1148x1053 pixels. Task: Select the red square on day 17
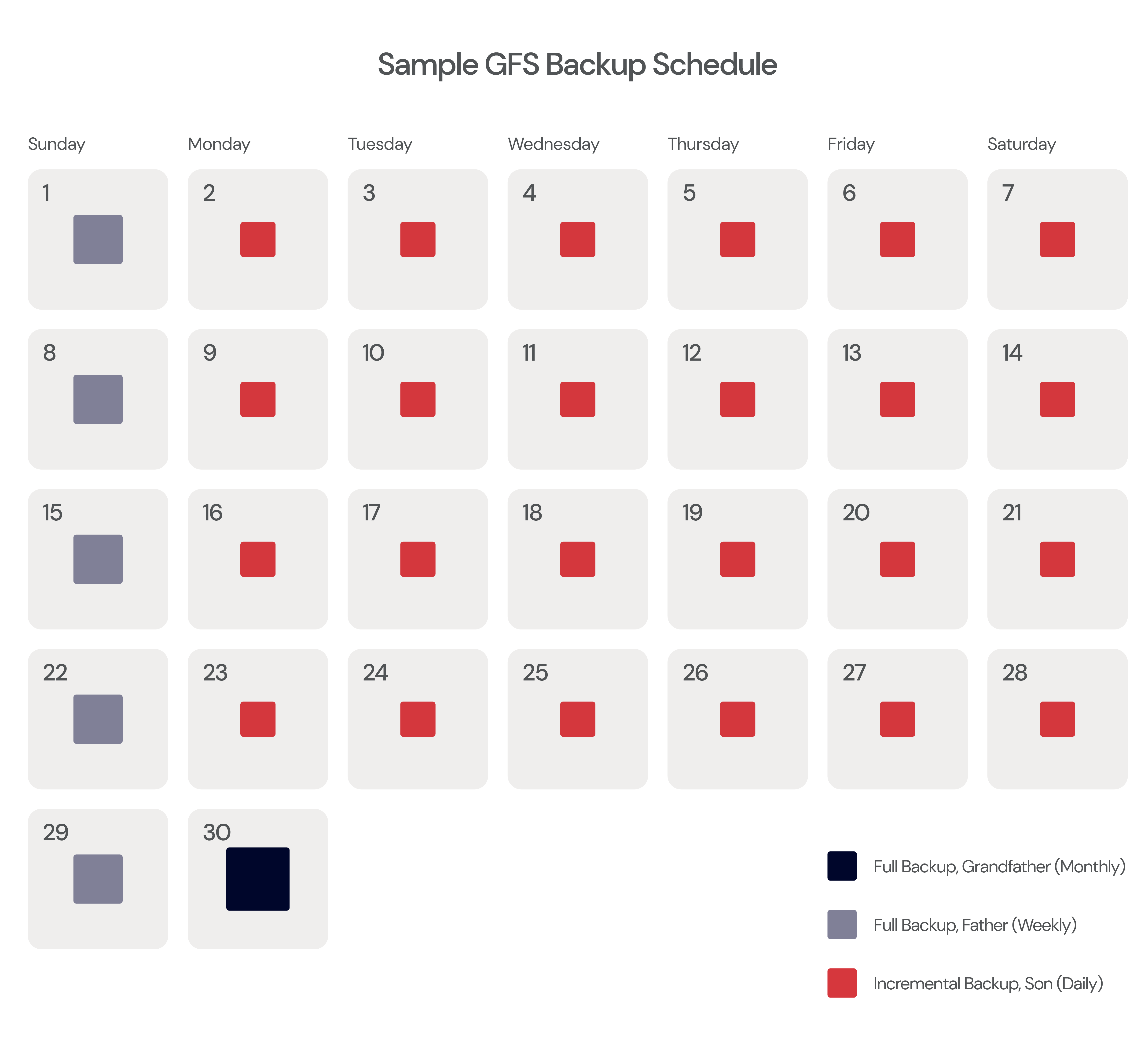pyautogui.click(x=418, y=559)
